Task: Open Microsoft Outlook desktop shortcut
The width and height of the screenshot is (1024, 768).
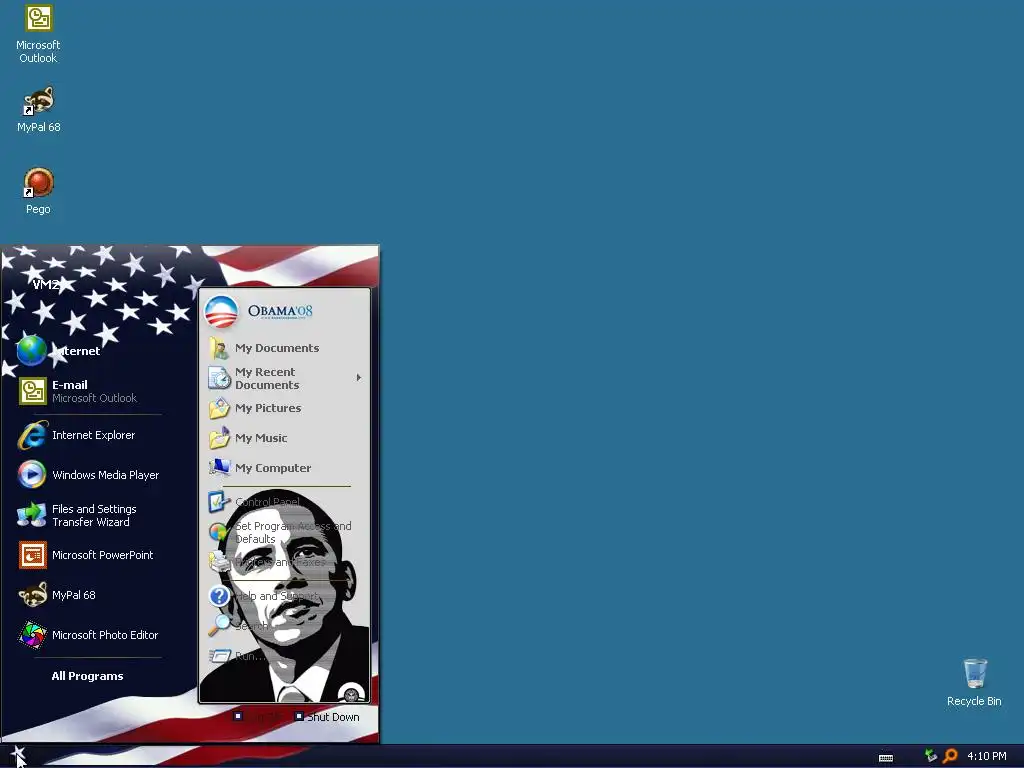Action: pyautogui.click(x=38, y=34)
